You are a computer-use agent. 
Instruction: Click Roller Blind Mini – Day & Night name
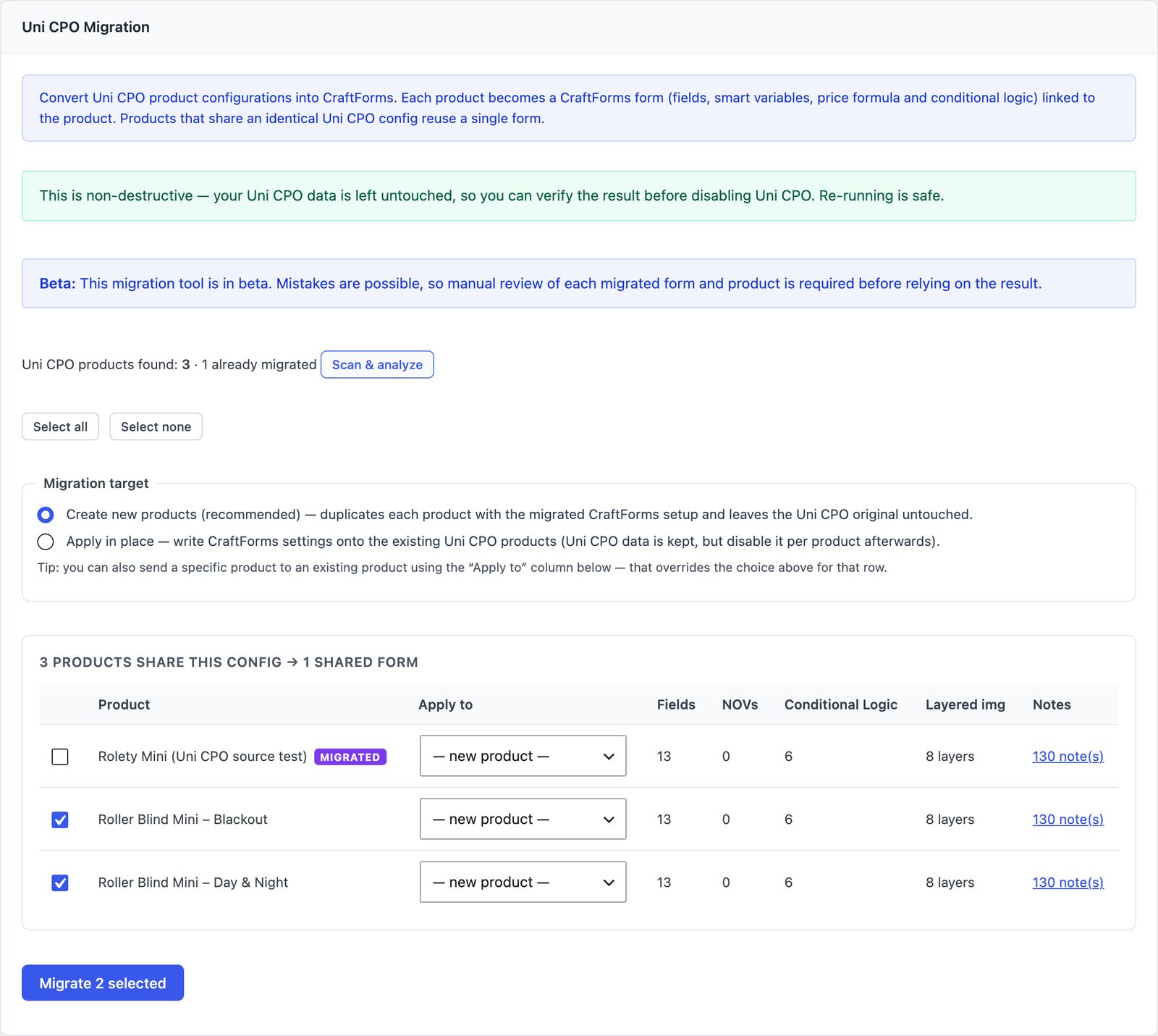click(193, 883)
